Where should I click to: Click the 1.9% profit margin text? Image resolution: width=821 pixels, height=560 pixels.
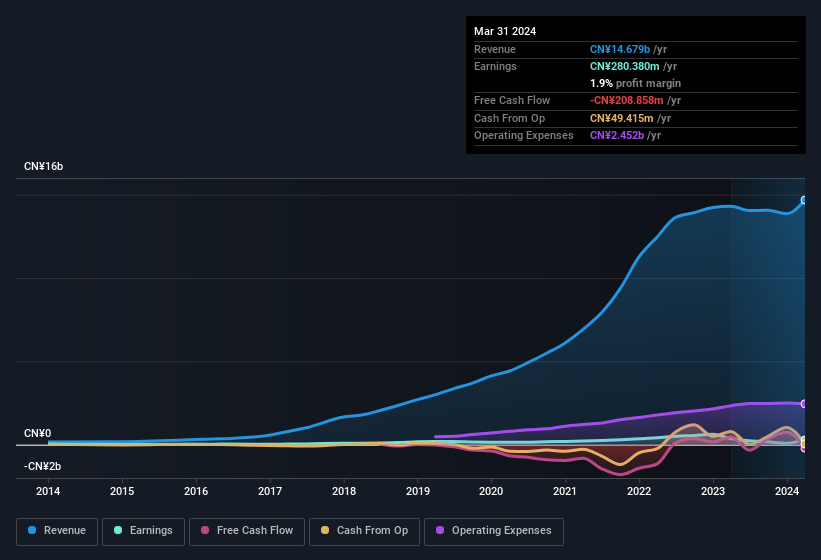pos(636,83)
